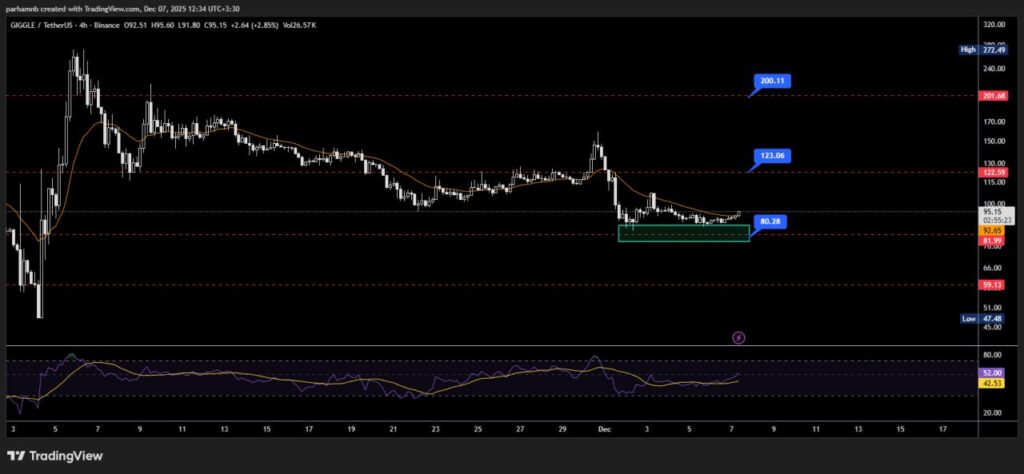This screenshot has height=474, width=1024.
Task: Click the red 122.59 price label
Action: [x=994, y=172]
